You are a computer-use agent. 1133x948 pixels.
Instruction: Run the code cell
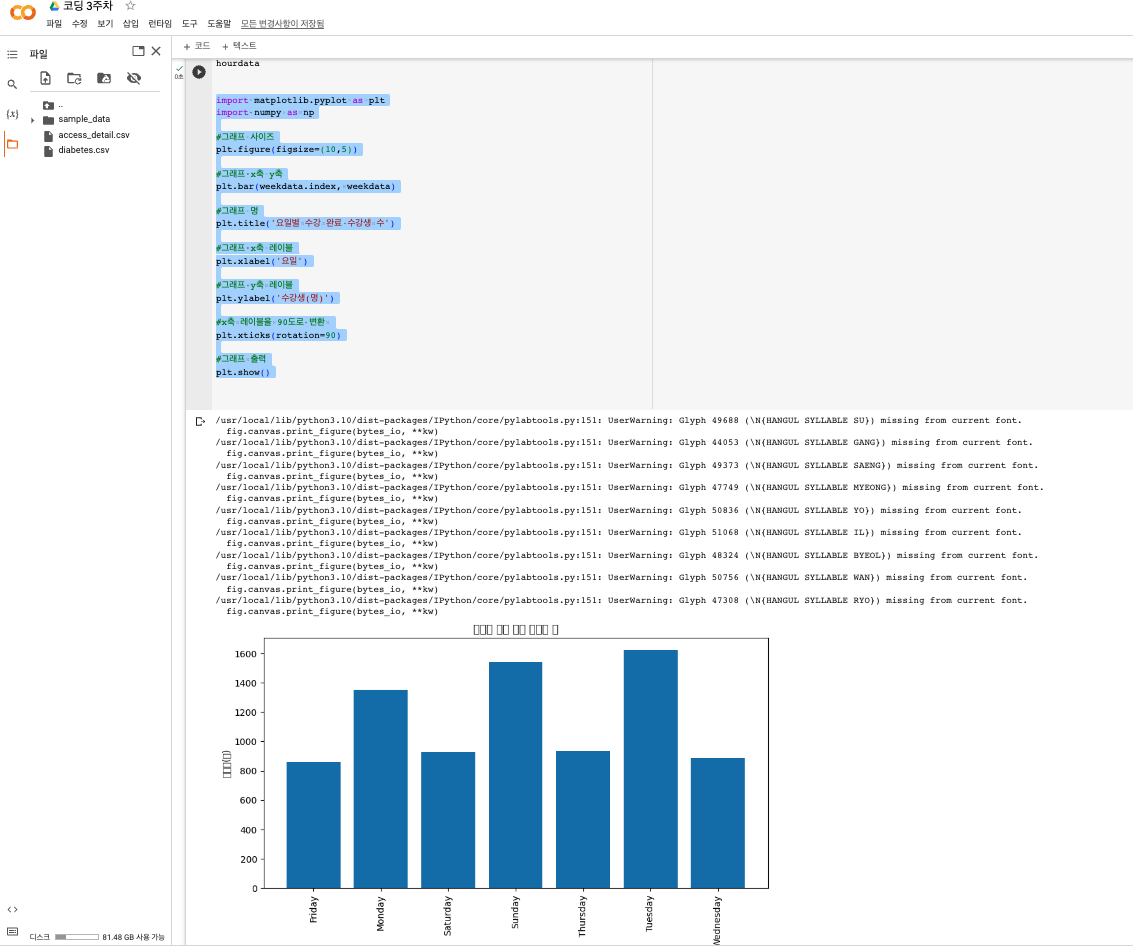[x=199, y=72]
